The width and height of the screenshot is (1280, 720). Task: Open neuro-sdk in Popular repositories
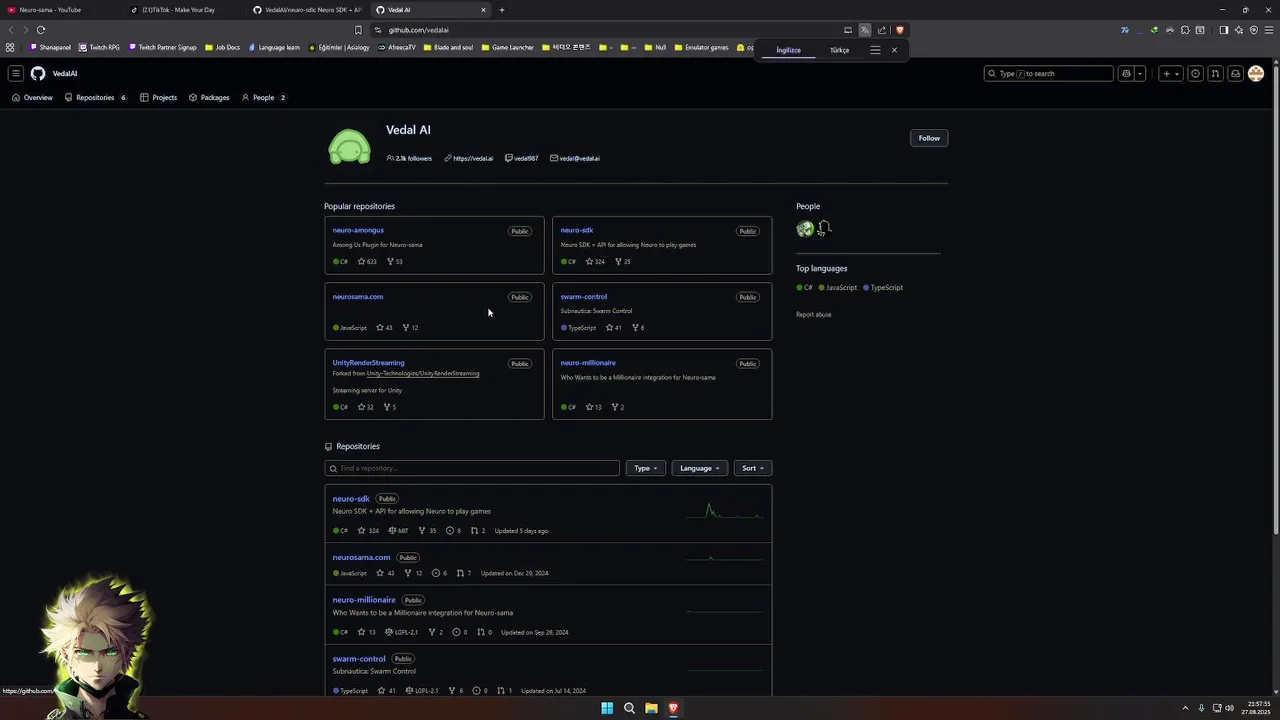[x=577, y=230]
